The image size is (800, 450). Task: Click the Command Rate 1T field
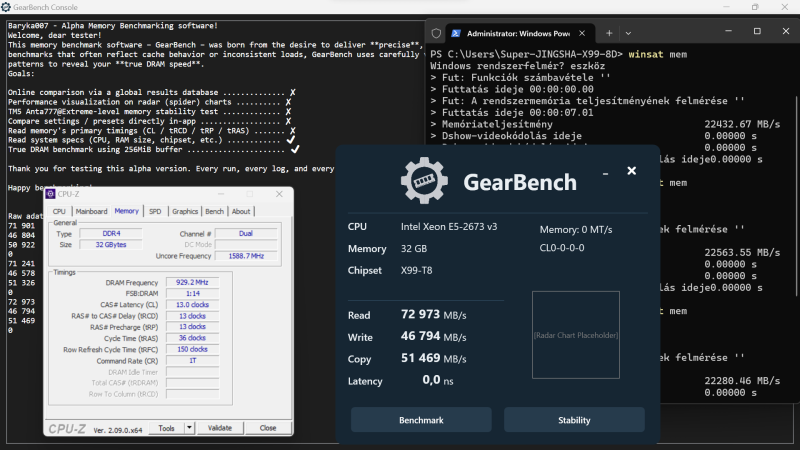192,361
